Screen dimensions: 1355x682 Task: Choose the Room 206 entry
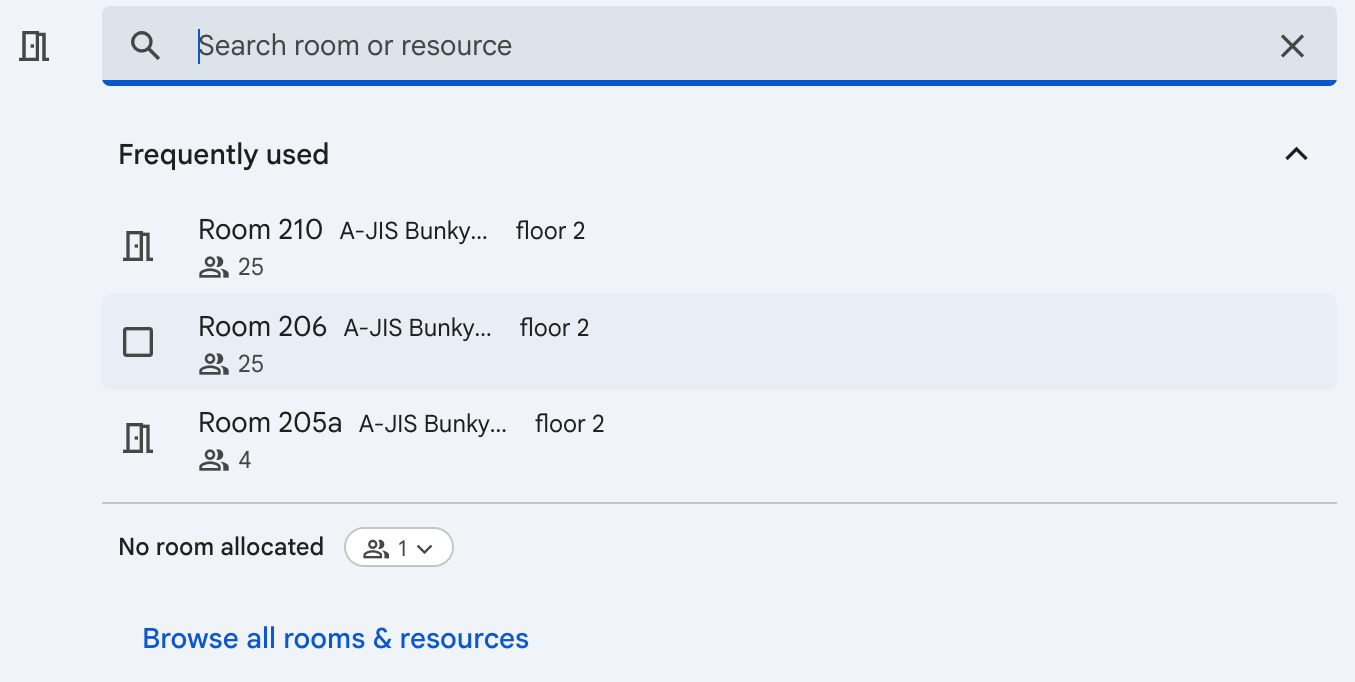[x=263, y=328]
